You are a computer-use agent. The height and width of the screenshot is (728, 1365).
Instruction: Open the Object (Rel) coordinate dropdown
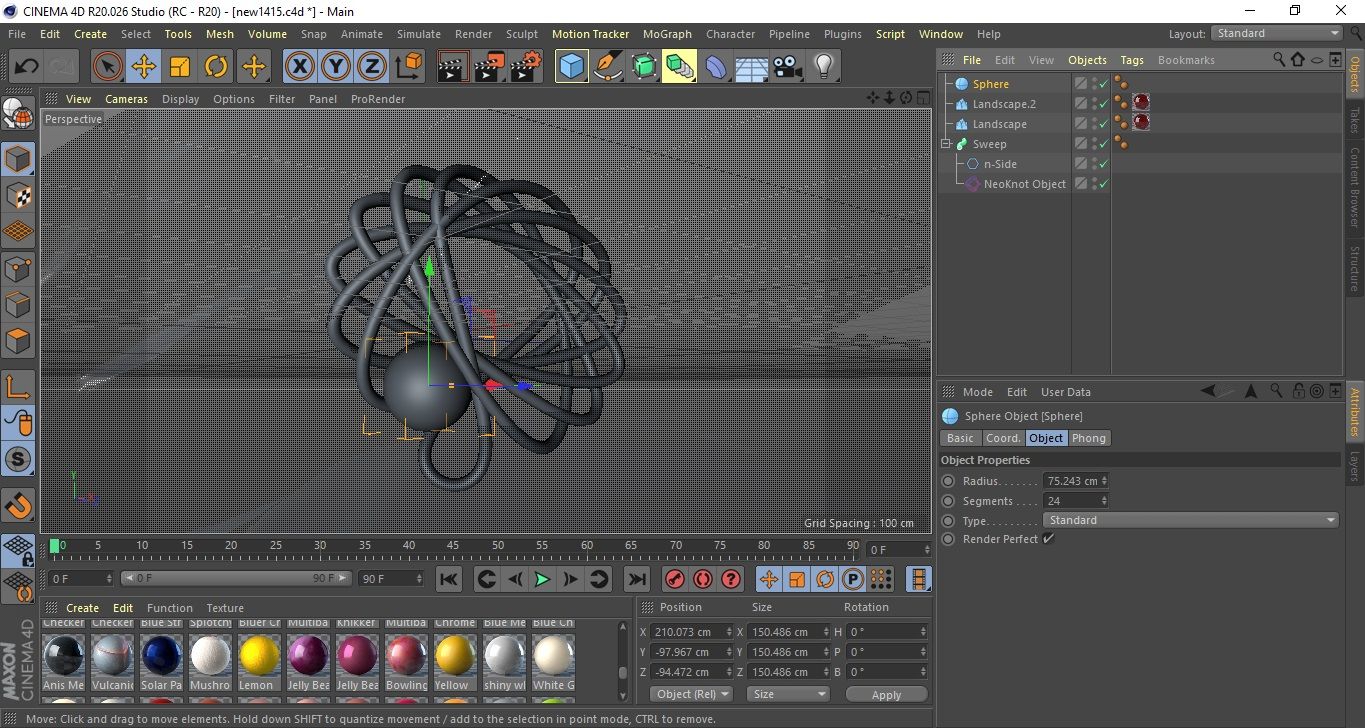691,694
